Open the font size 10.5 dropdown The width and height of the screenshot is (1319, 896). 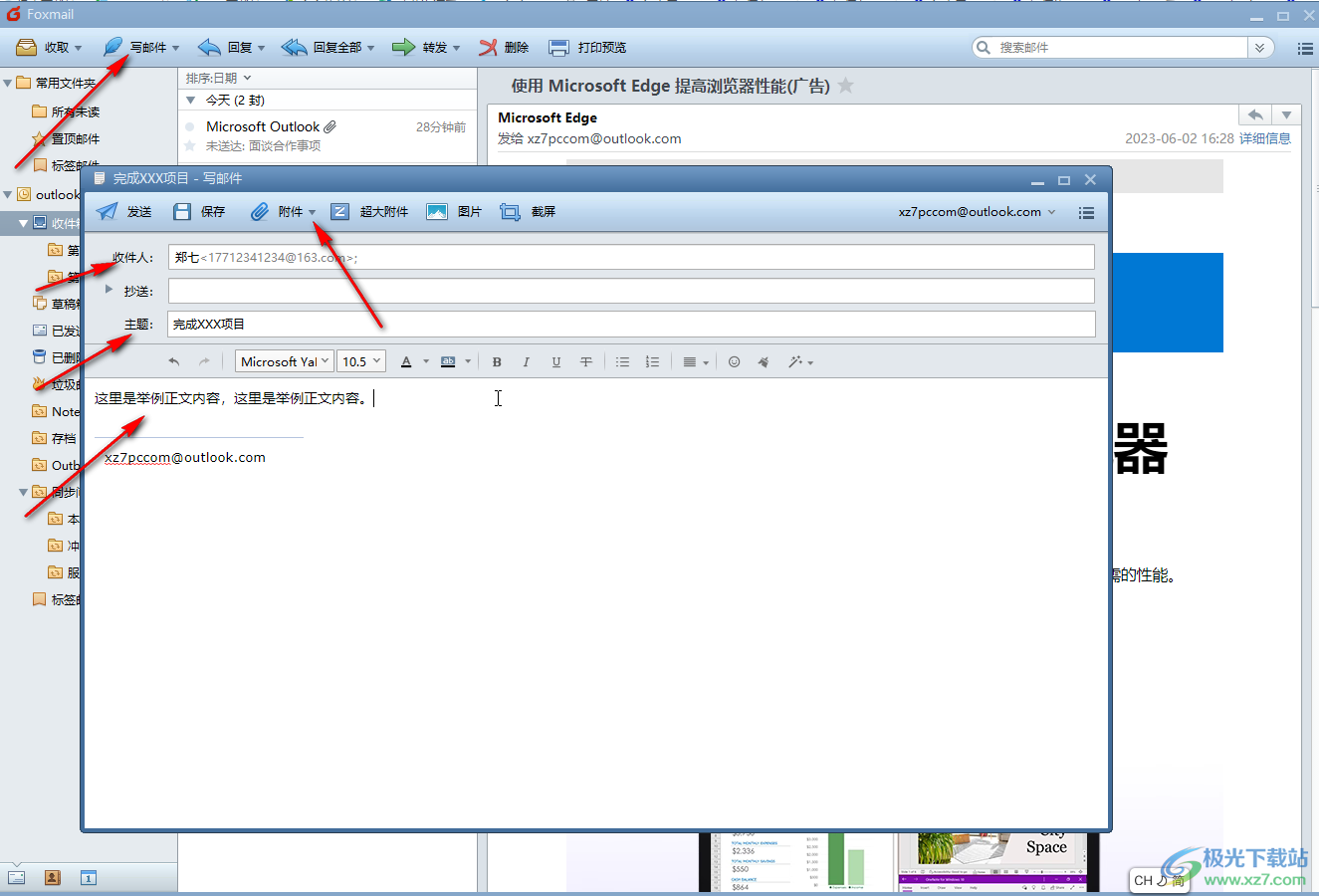[361, 362]
